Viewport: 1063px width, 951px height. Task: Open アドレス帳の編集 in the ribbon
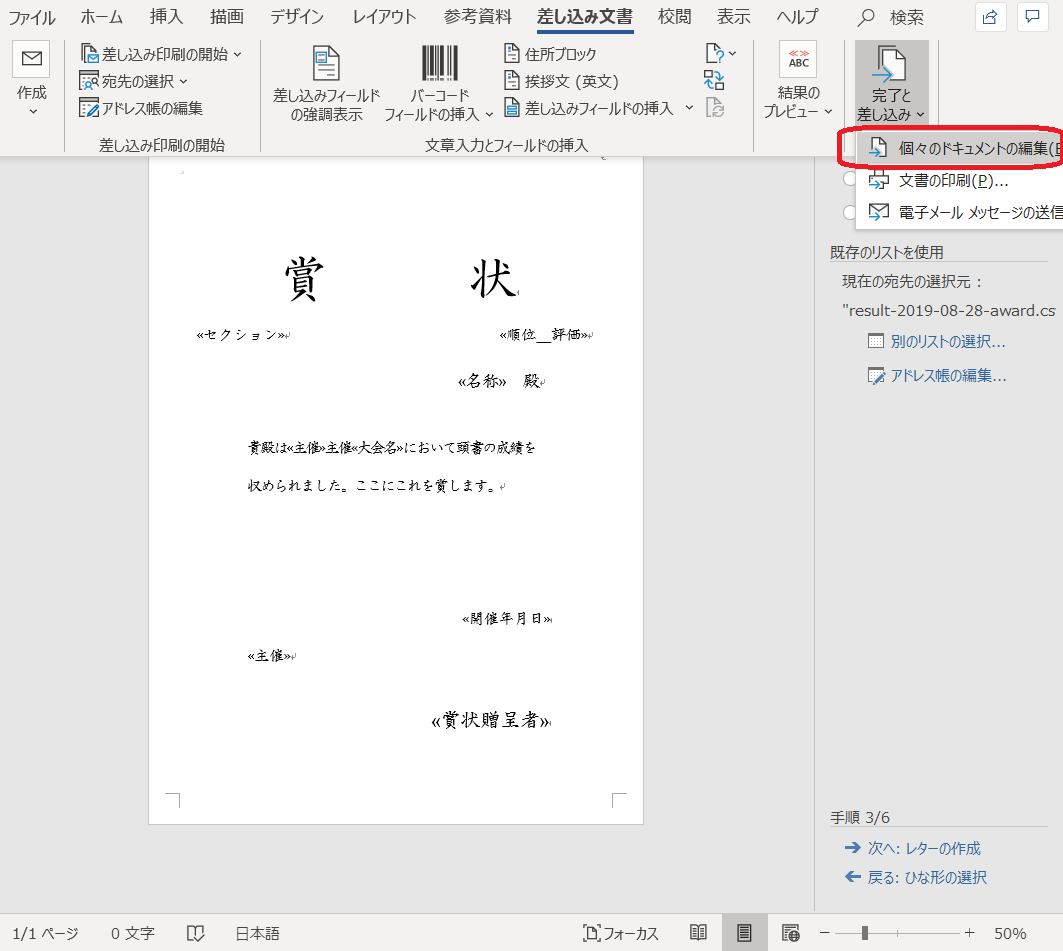pyautogui.click(x=141, y=108)
